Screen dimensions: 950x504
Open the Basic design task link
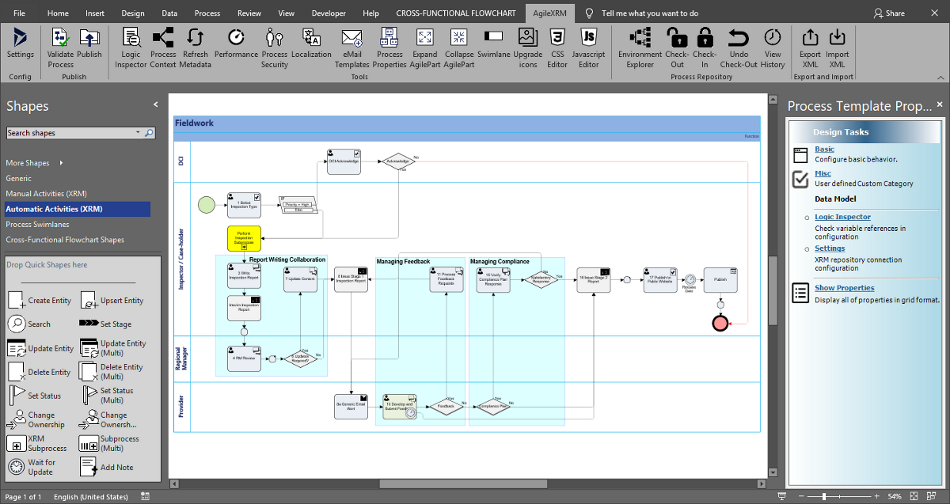pyautogui.click(x=824, y=149)
